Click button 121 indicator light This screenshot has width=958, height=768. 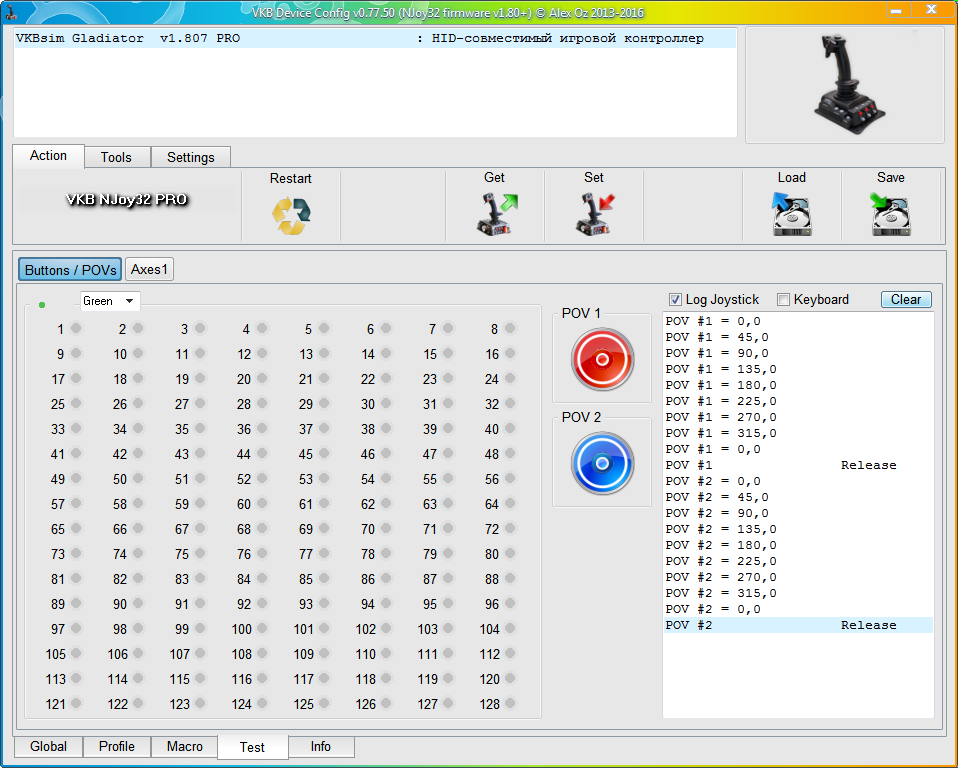pyautogui.click(x=76, y=703)
